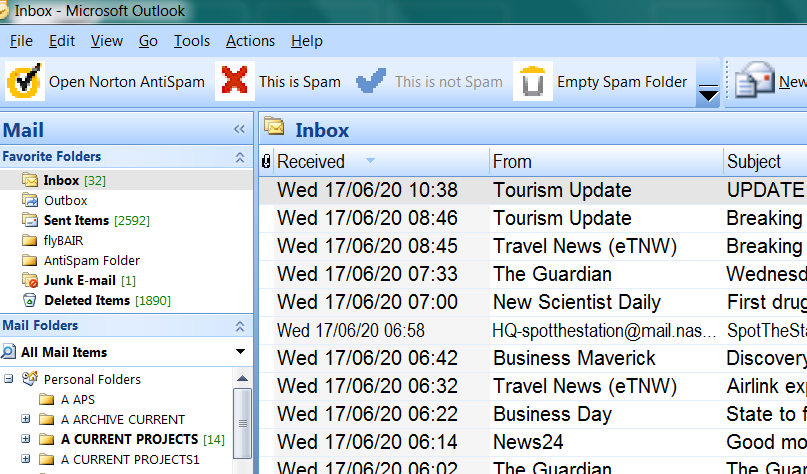Screen dimensions: 807x474
Task: Click the attachment paperclip column header
Action: click(x=266, y=162)
